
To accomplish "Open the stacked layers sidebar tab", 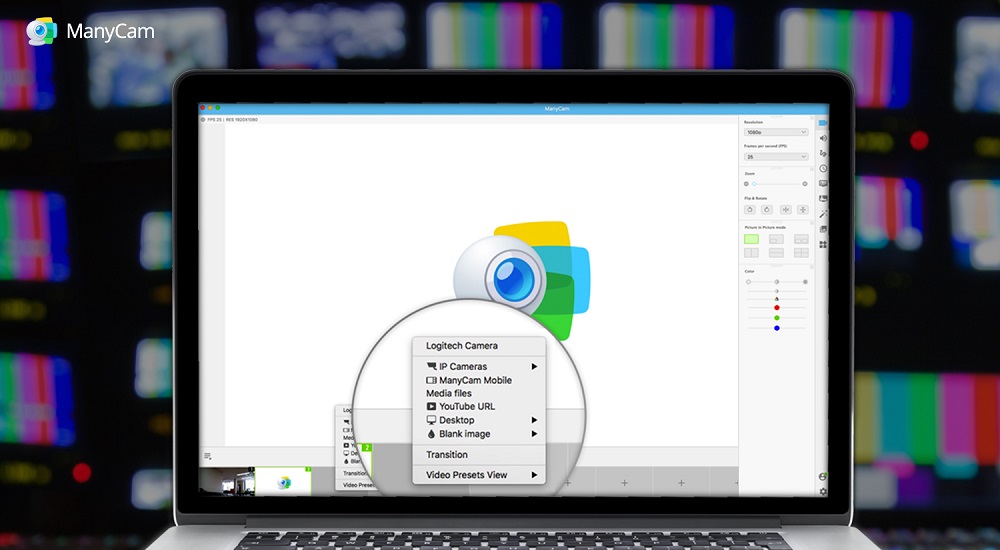I will tap(823, 229).
